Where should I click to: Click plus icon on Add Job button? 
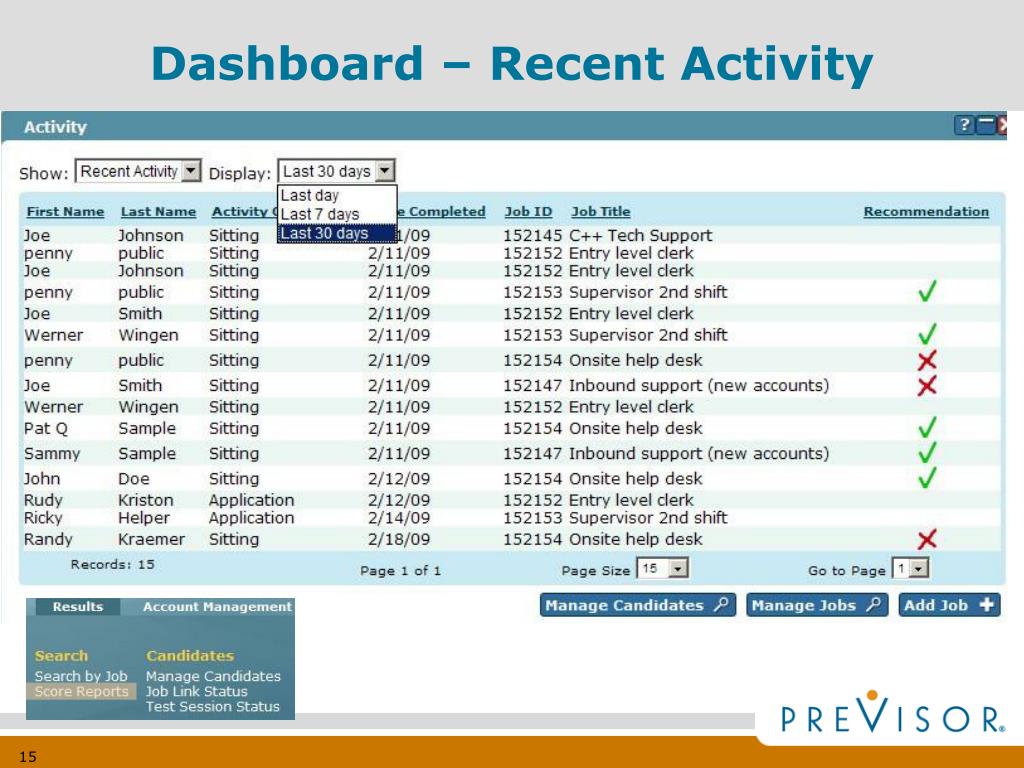[x=987, y=605]
